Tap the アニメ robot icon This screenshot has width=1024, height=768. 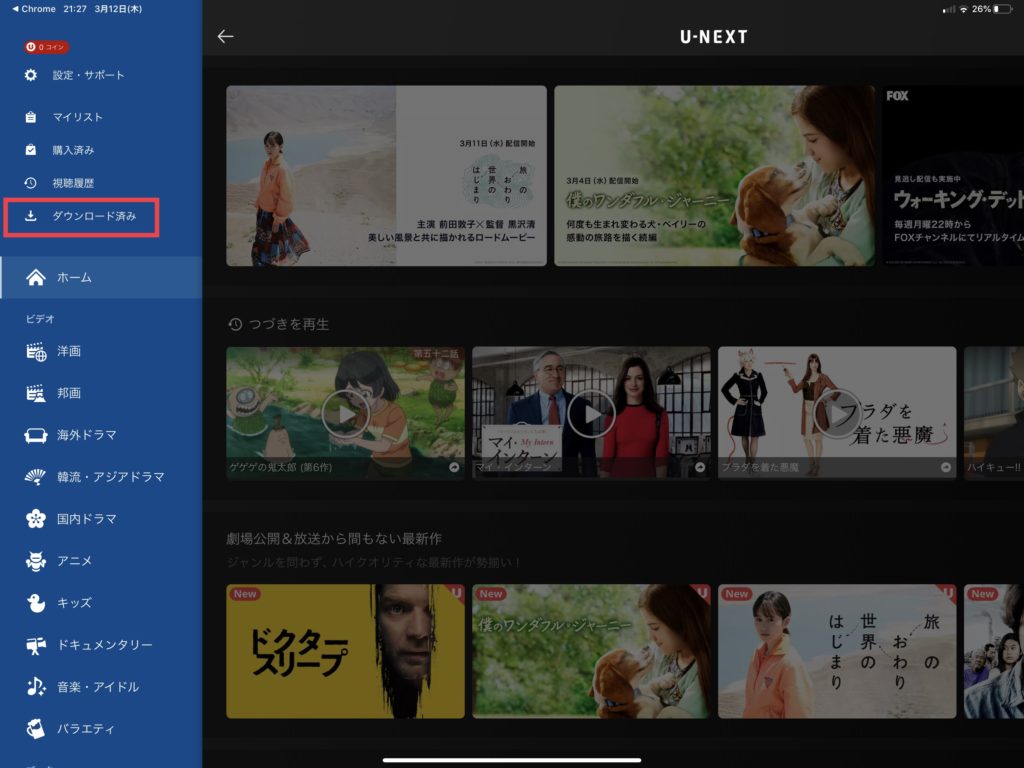click(x=36, y=561)
